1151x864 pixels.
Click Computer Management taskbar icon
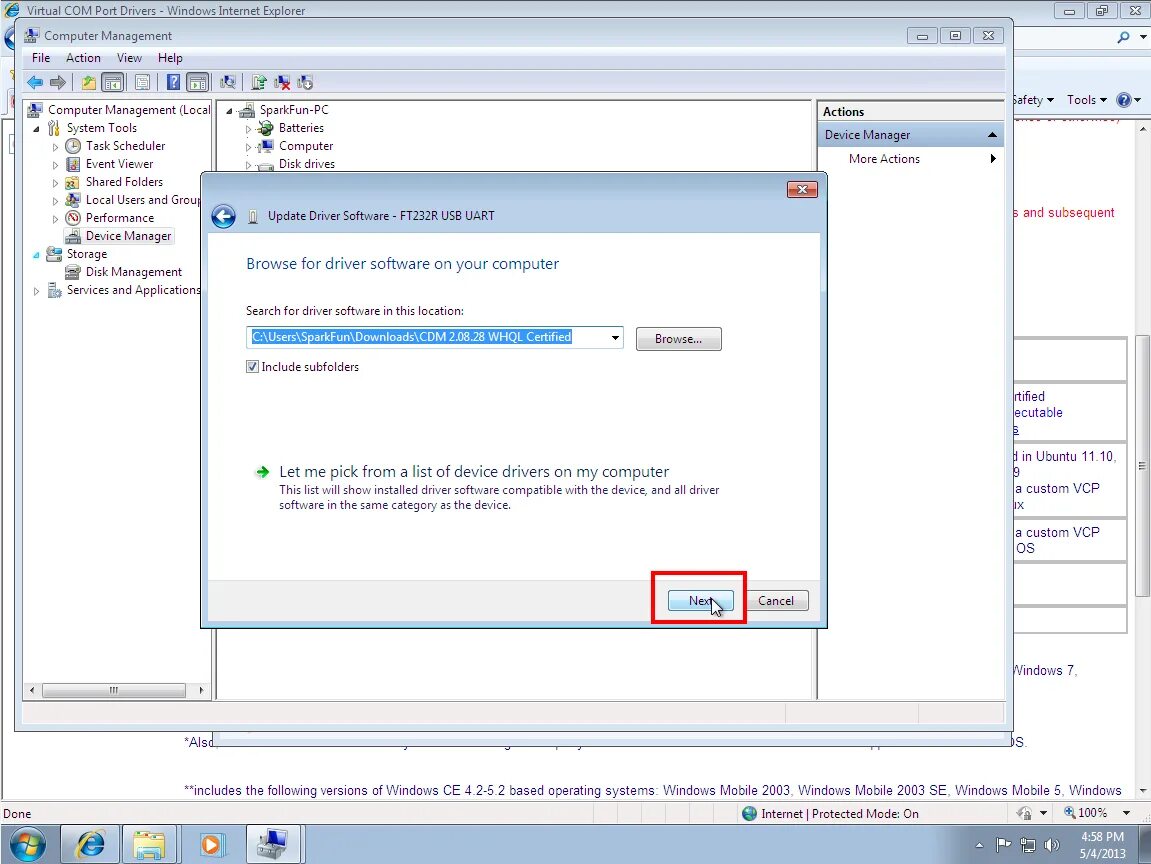click(273, 845)
